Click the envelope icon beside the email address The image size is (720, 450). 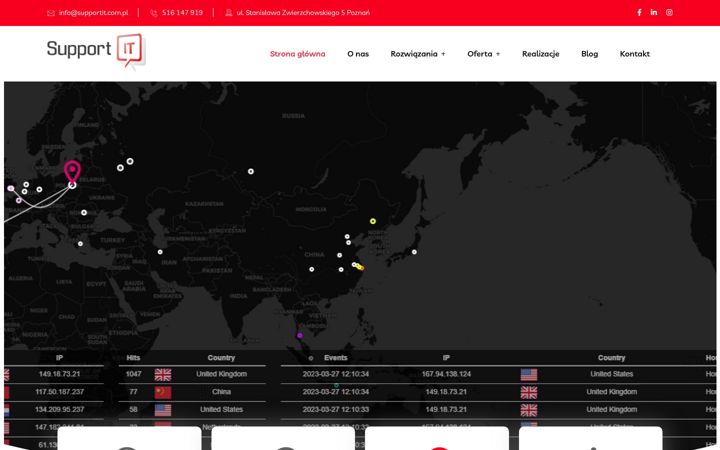pyautogui.click(x=51, y=13)
